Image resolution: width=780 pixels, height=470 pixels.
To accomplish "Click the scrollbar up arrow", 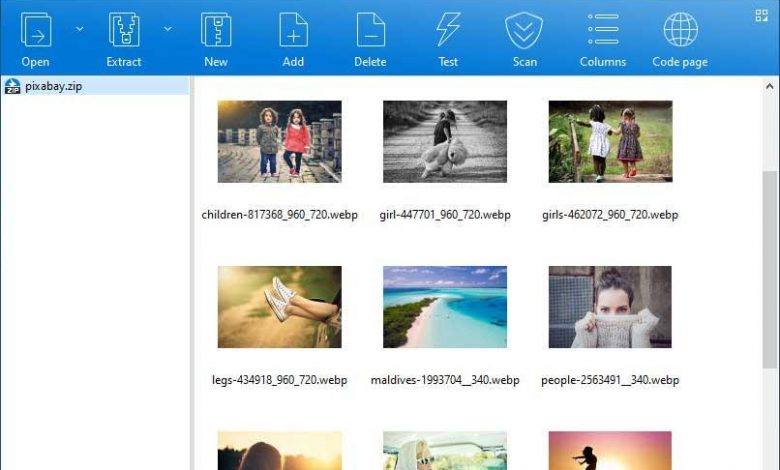I will [x=770, y=87].
